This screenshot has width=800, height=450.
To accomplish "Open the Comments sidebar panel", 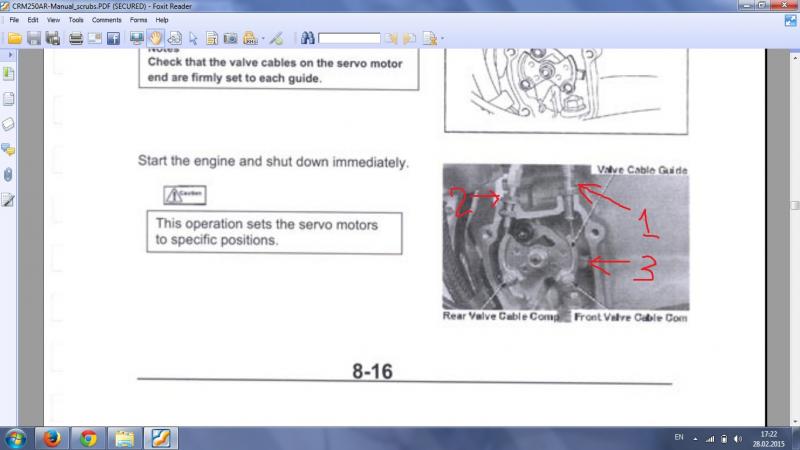I will [9, 149].
